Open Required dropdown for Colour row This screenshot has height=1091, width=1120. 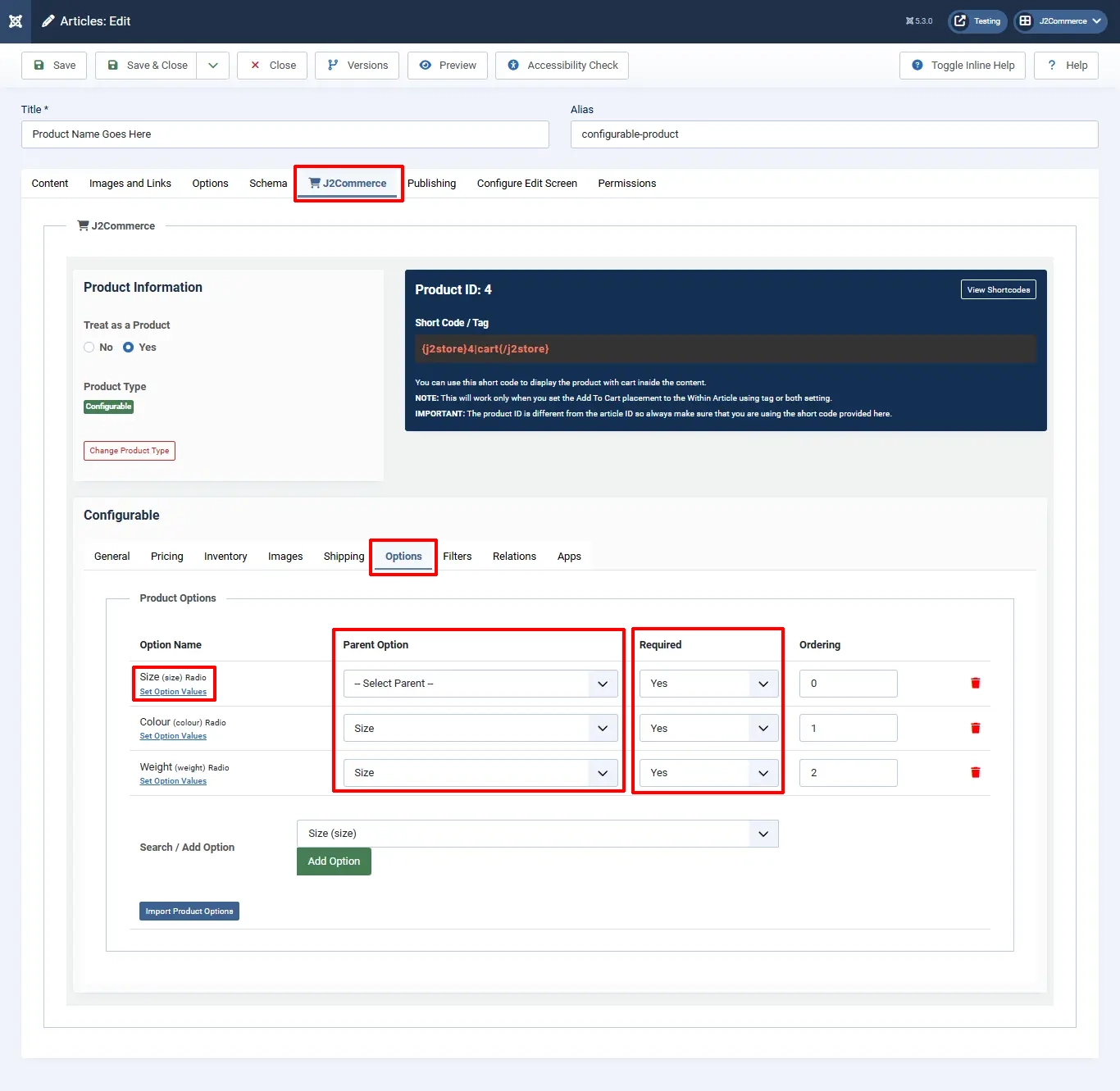point(709,728)
